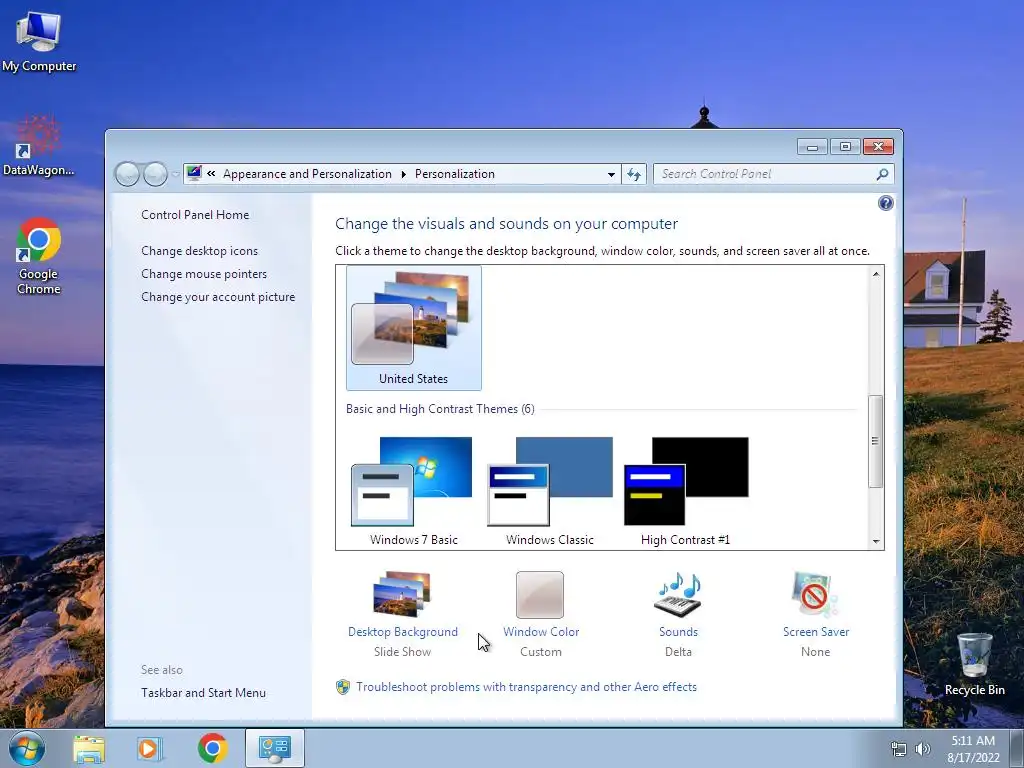Image resolution: width=1024 pixels, height=768 pixels.
Task: Click the volume speaker tray icon
Action: [x=923, y=749]
